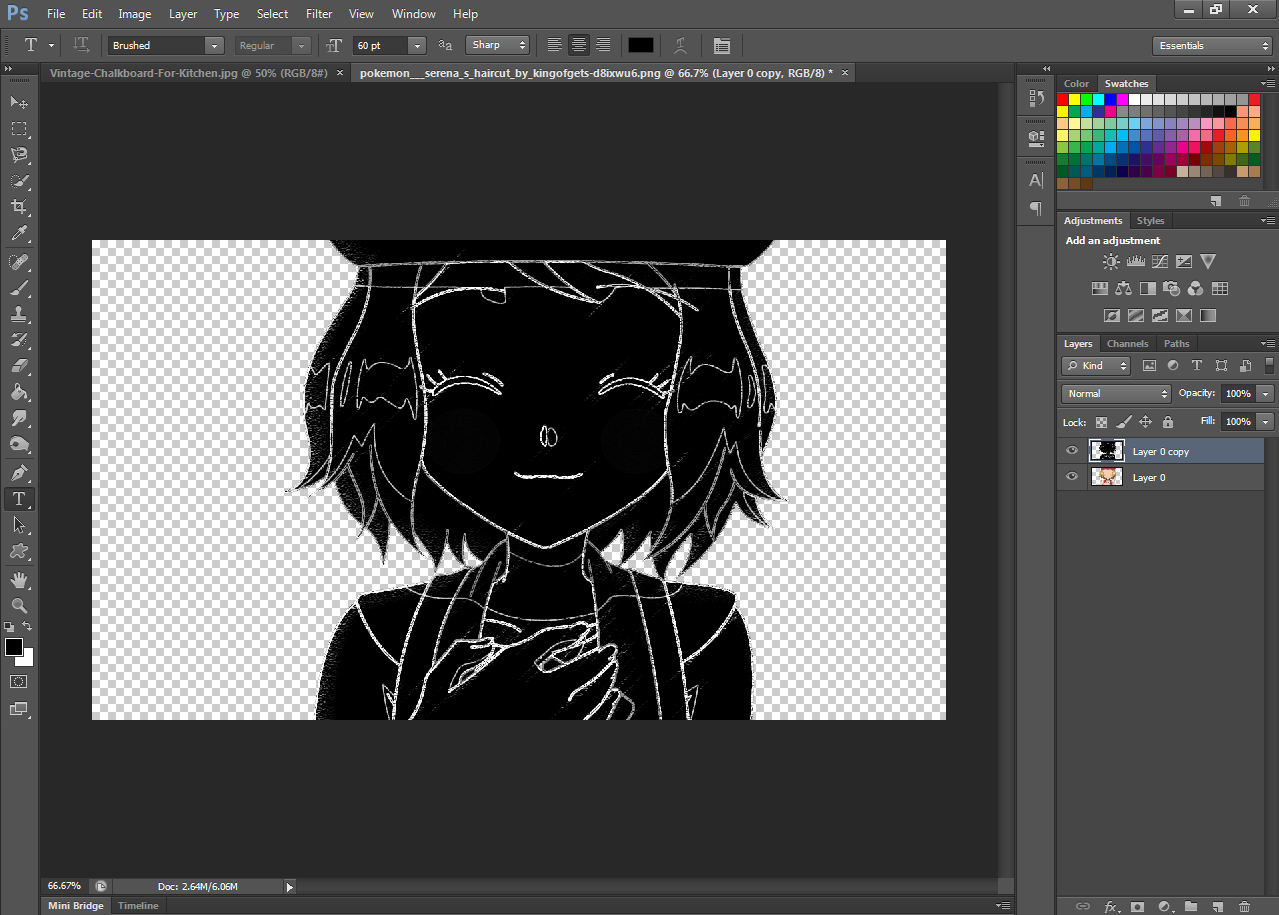
Task: Select the Lasso tool
Action: (x=19, y=154)
